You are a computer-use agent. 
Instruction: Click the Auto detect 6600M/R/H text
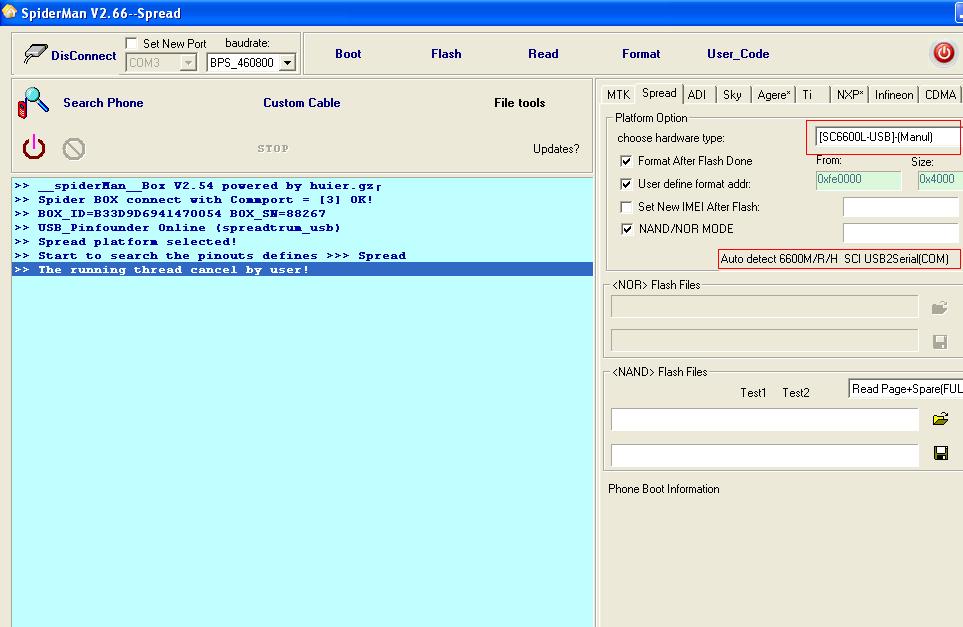(835, 259)
